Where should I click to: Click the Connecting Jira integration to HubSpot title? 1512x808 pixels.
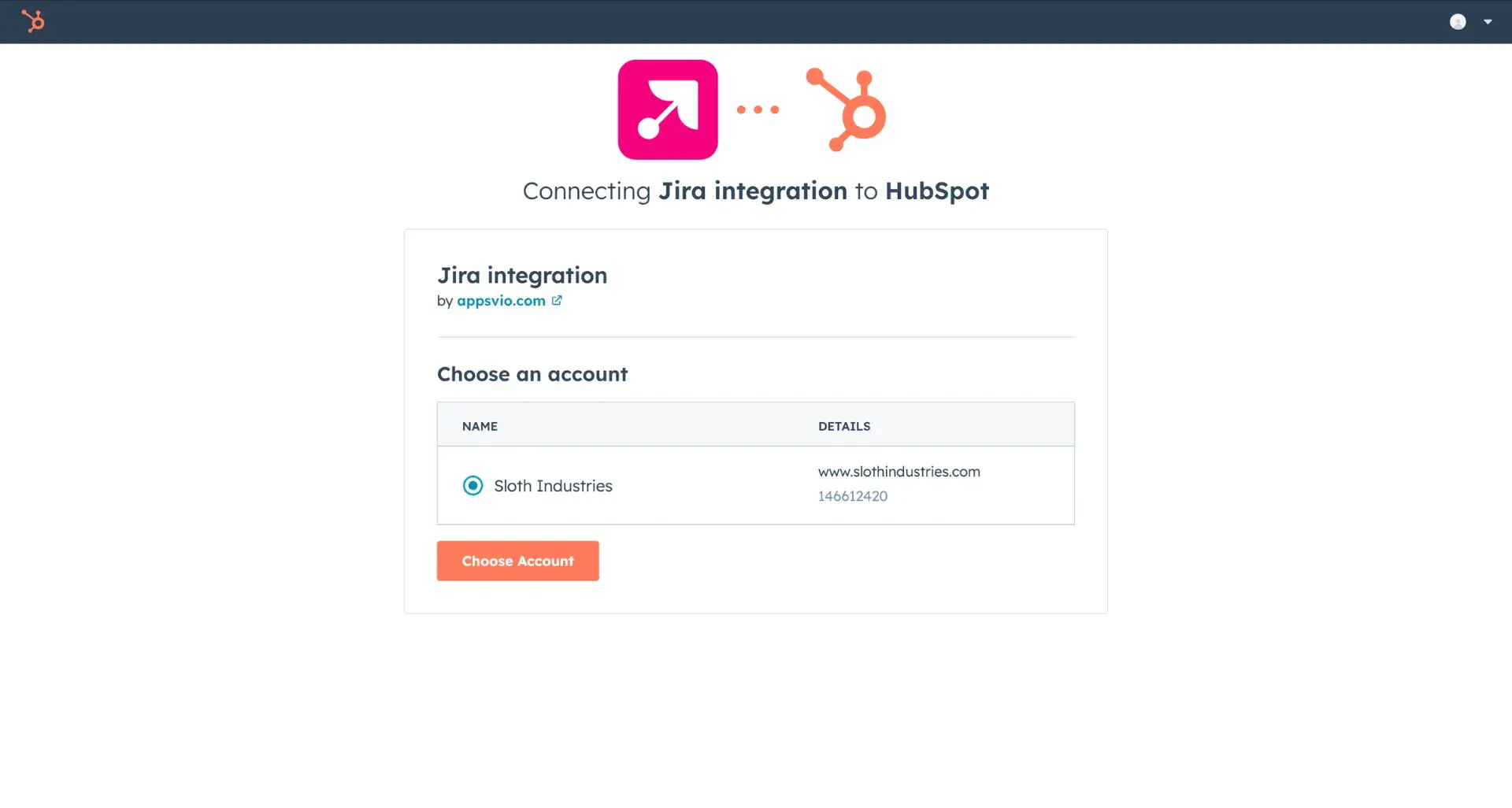point(755,191)
